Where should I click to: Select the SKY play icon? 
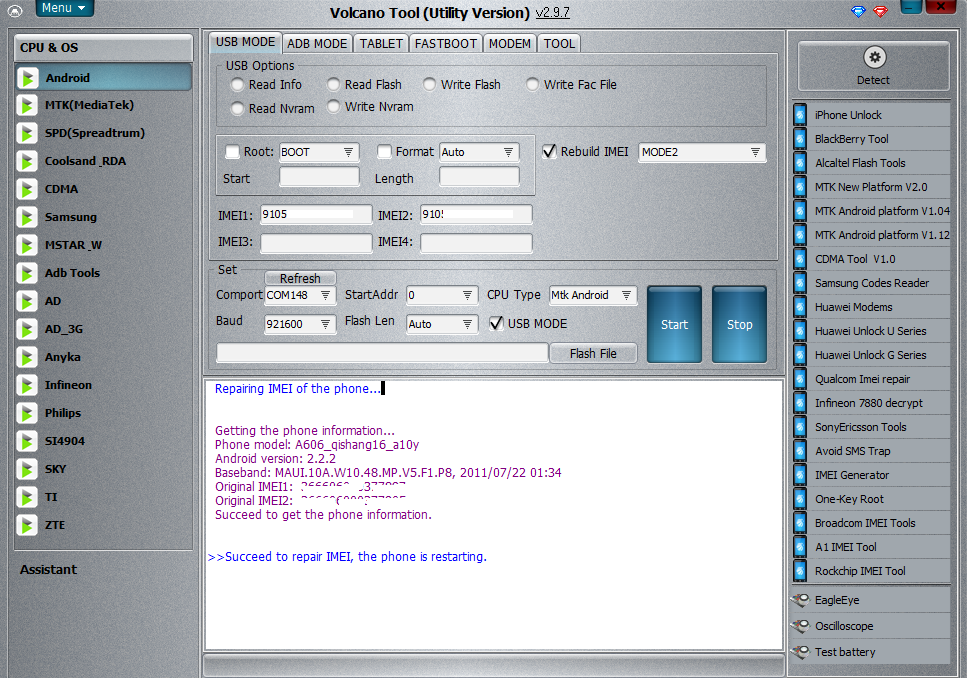click(x=27, y=469)
